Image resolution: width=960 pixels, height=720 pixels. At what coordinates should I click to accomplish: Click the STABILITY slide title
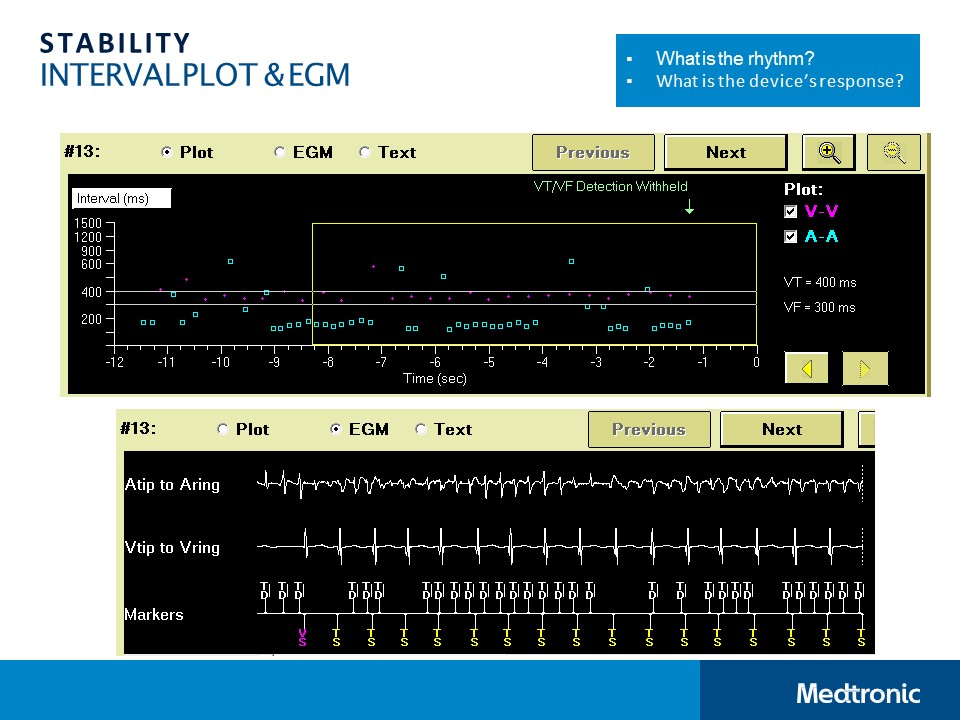115,43
